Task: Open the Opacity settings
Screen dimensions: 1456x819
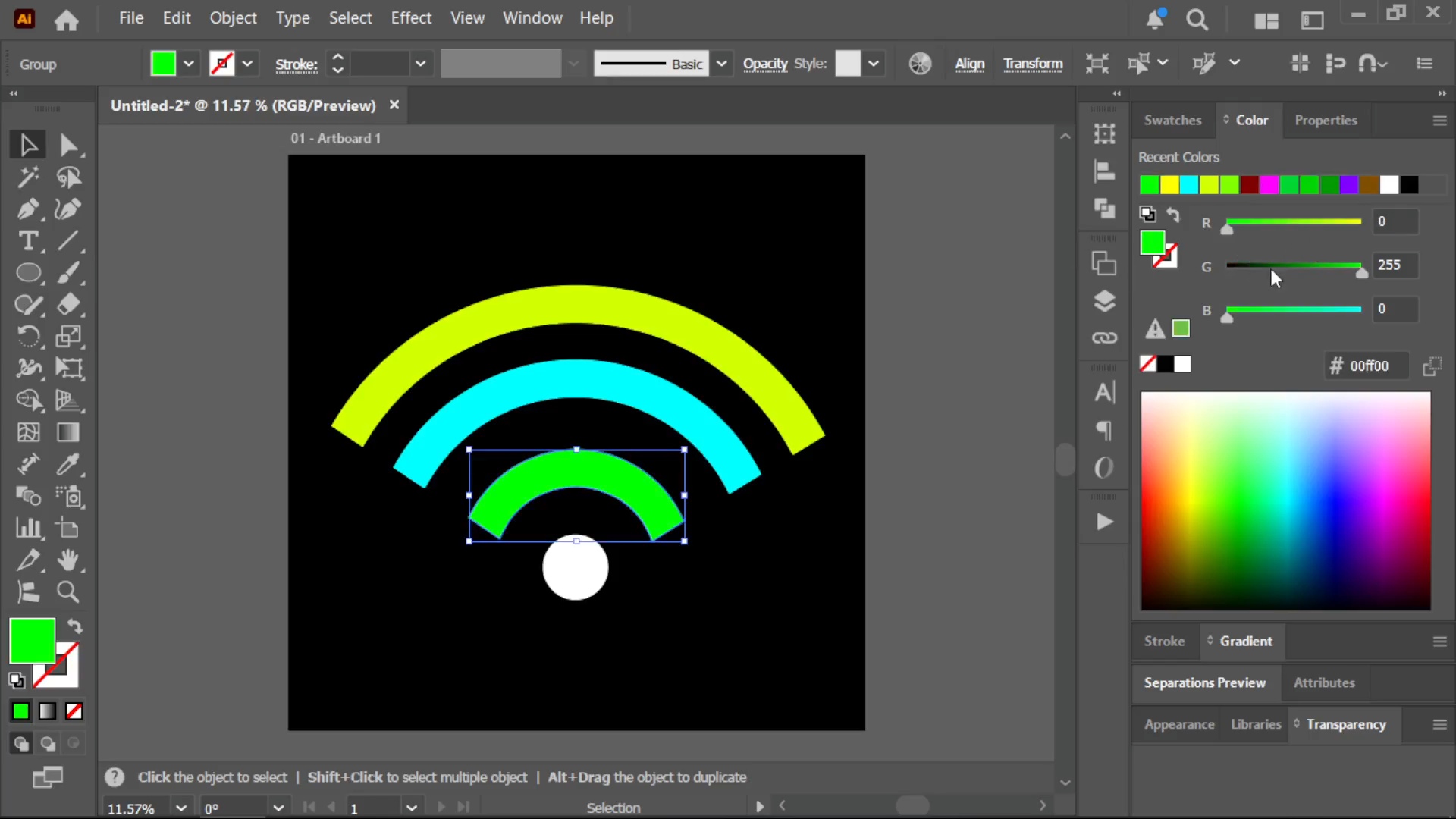Action: pyautogui.click(x=765, y=64)
